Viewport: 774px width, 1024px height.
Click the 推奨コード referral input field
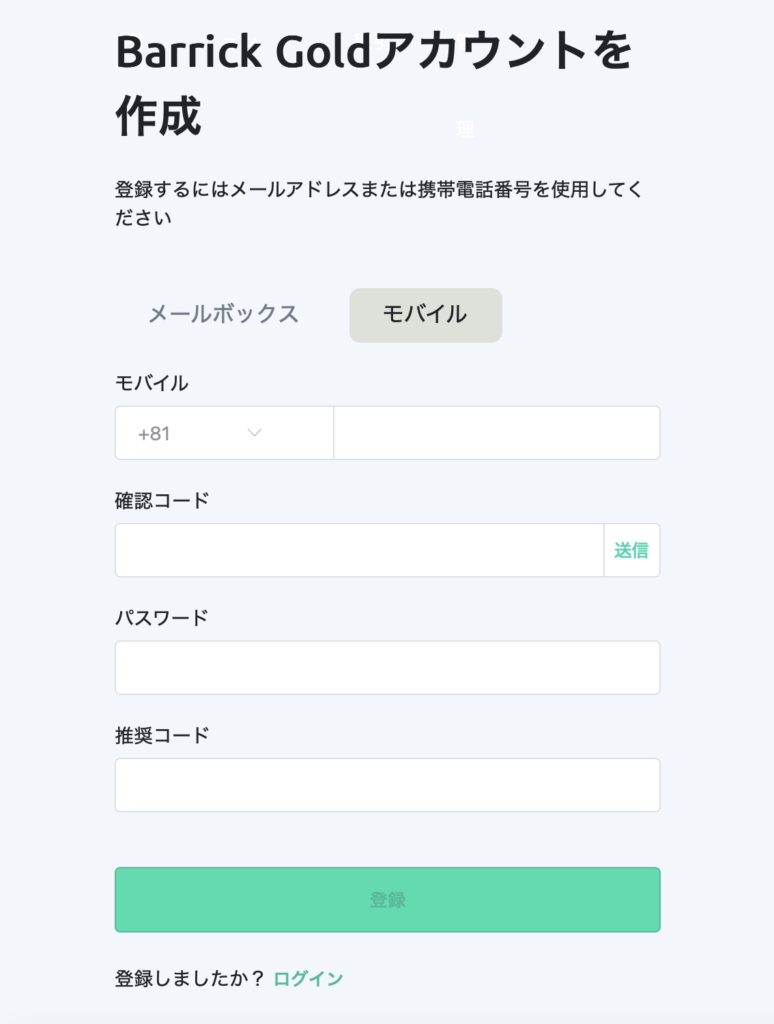(x=387, y=785)
